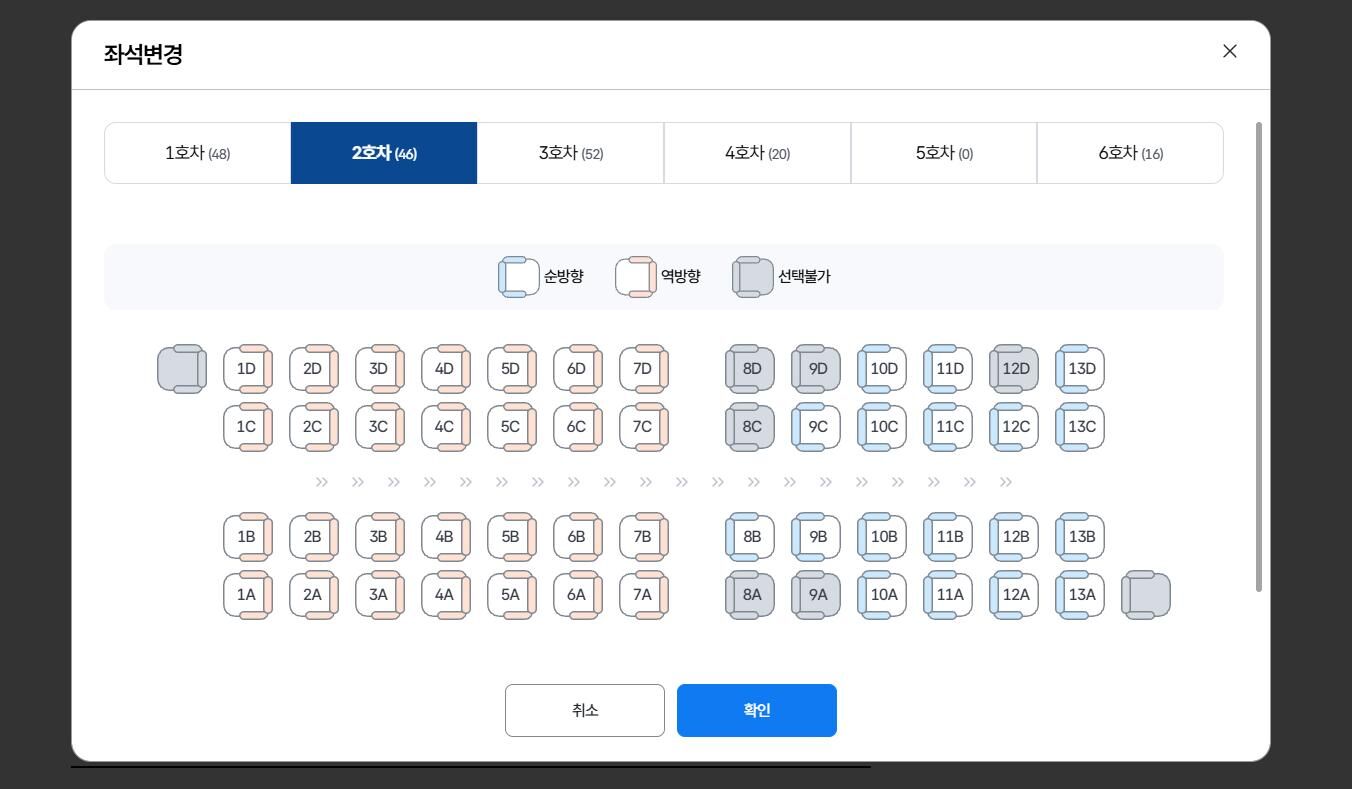
Task: Choose seat 2A
Action: (313, 595)
